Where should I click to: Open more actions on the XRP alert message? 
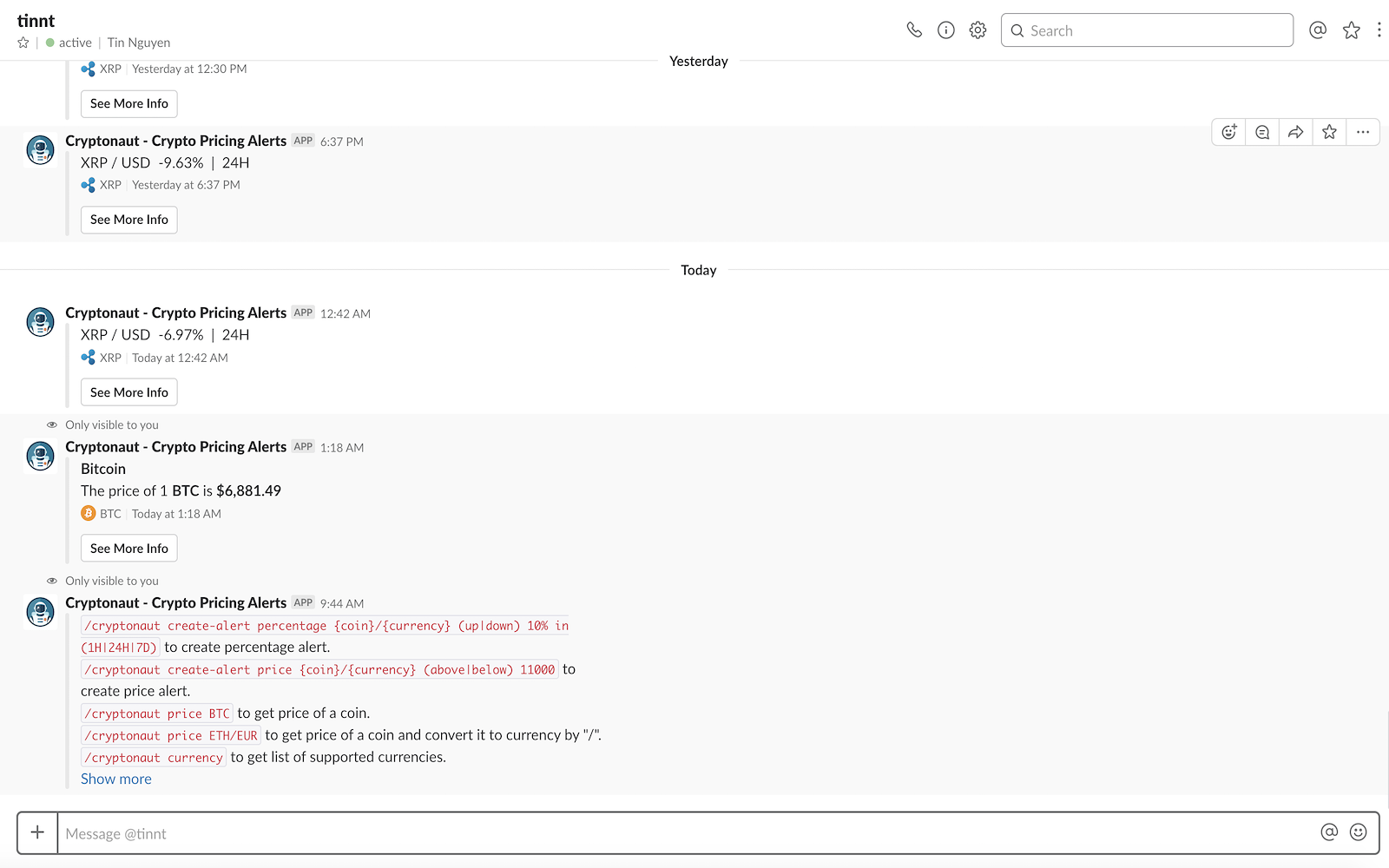(x=1363, y=131)
